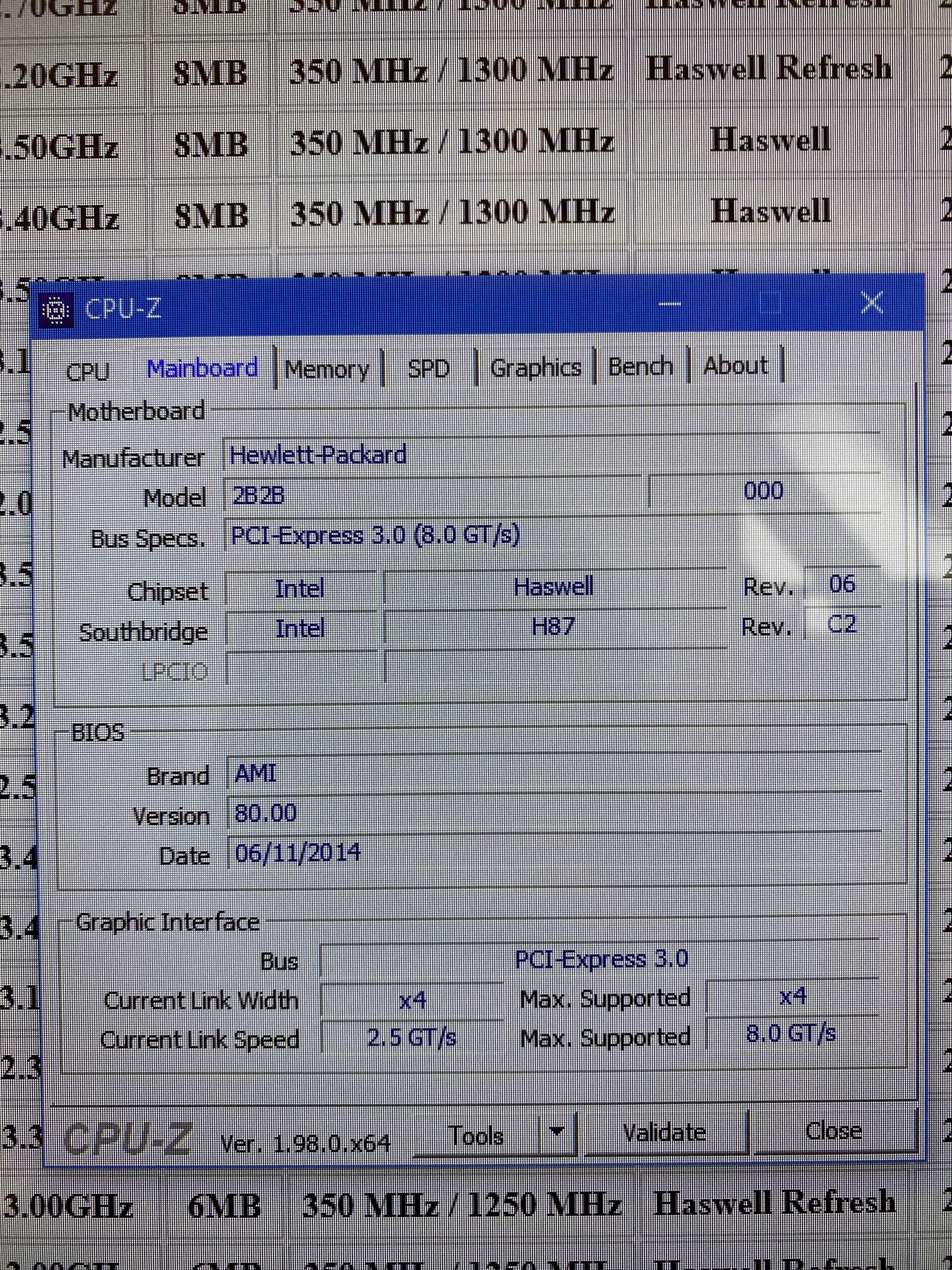Image resolution: width=952 pixels, height=1270 pixels.
Task: Close CPU-Z with the X icon
Action: point(872,302)
